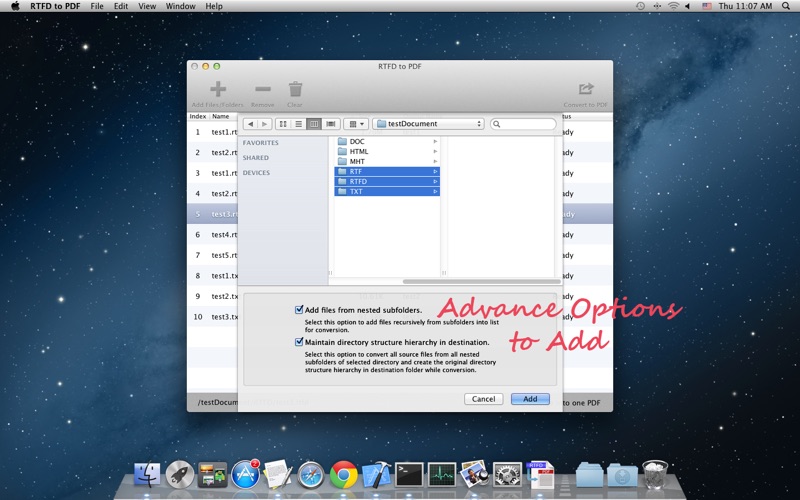Open the Apple menu

click(15, 6)
